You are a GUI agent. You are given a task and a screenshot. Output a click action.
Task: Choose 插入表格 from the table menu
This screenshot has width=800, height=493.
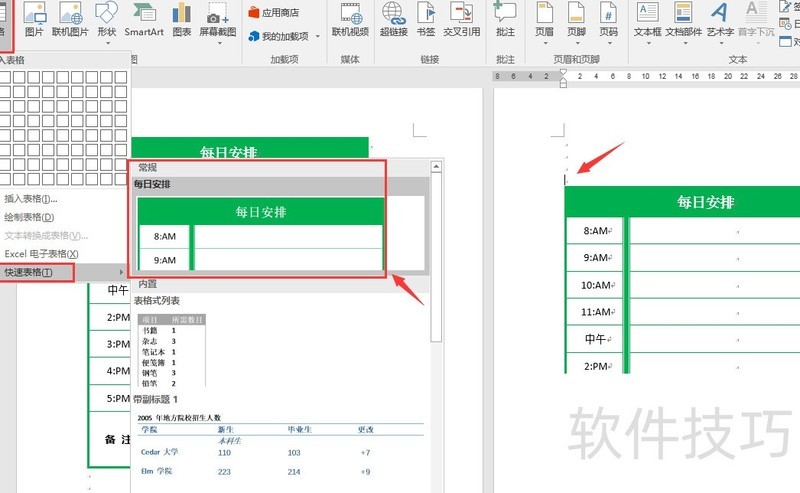pyautogui.click(x=30, y=198)
